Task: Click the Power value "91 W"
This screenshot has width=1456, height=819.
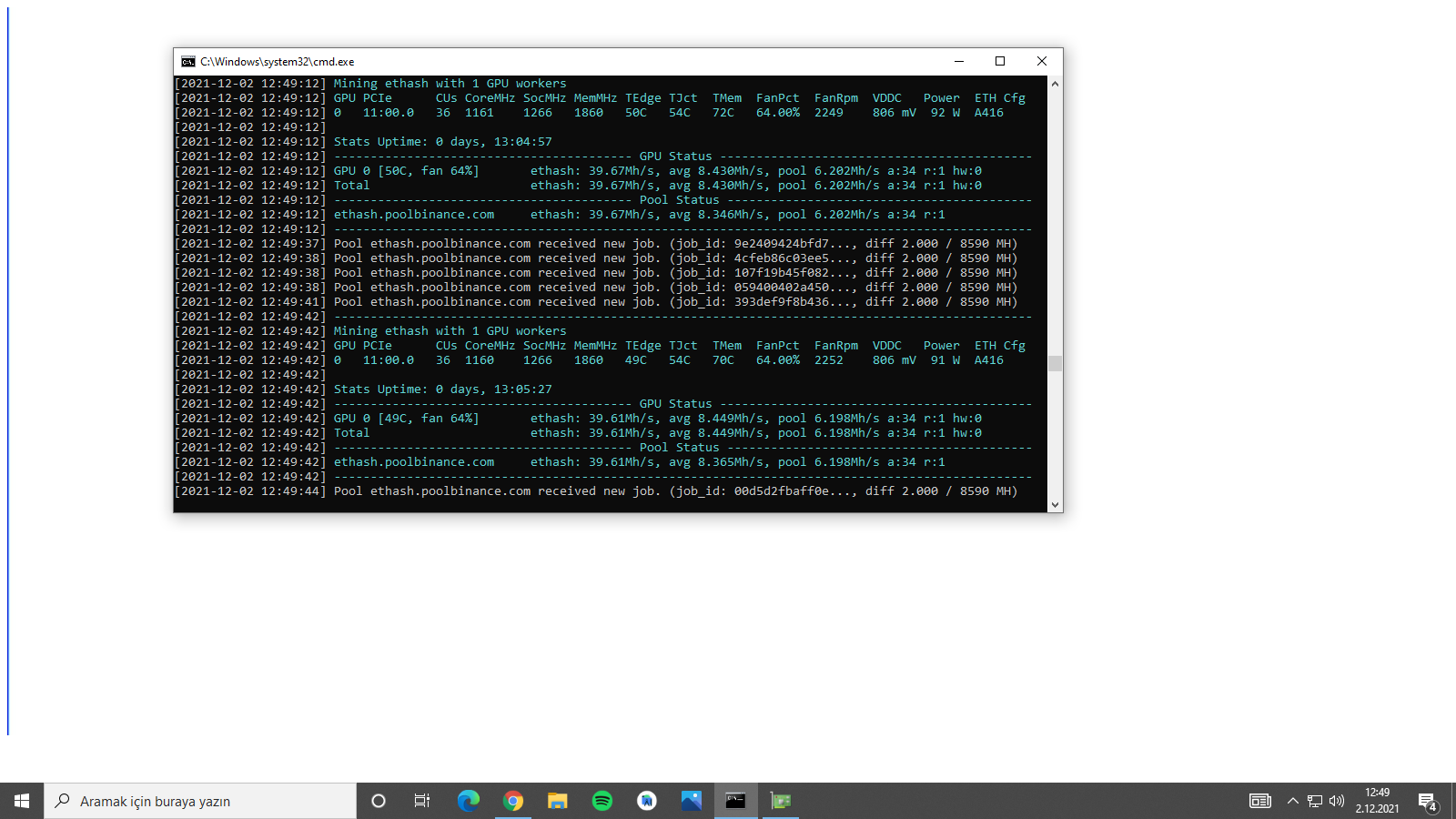Action: [945, 360]
